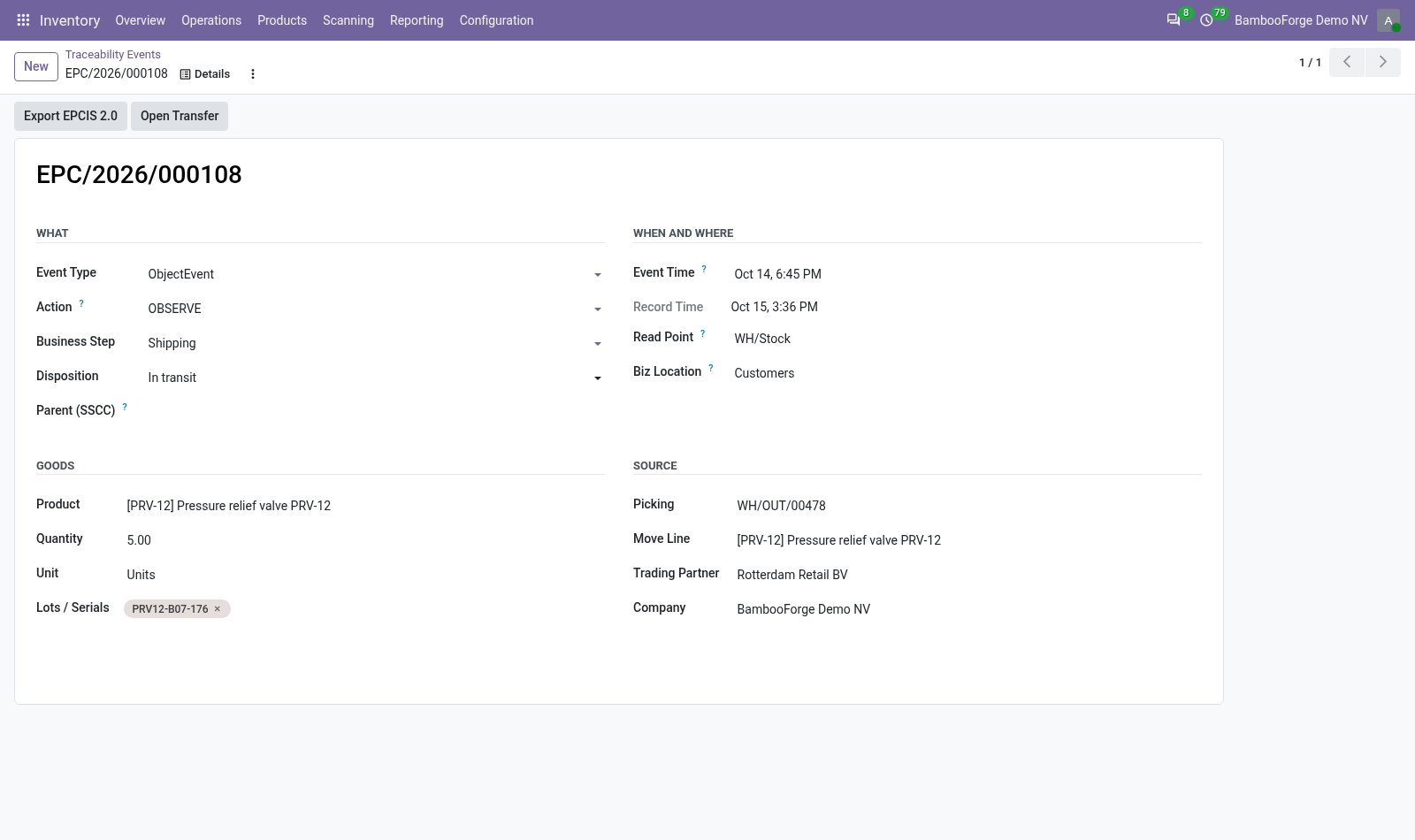Click the Quantity field showing 5.00
The width and height of the screenshot is (1415, 840).
click(x=365, y=540)
